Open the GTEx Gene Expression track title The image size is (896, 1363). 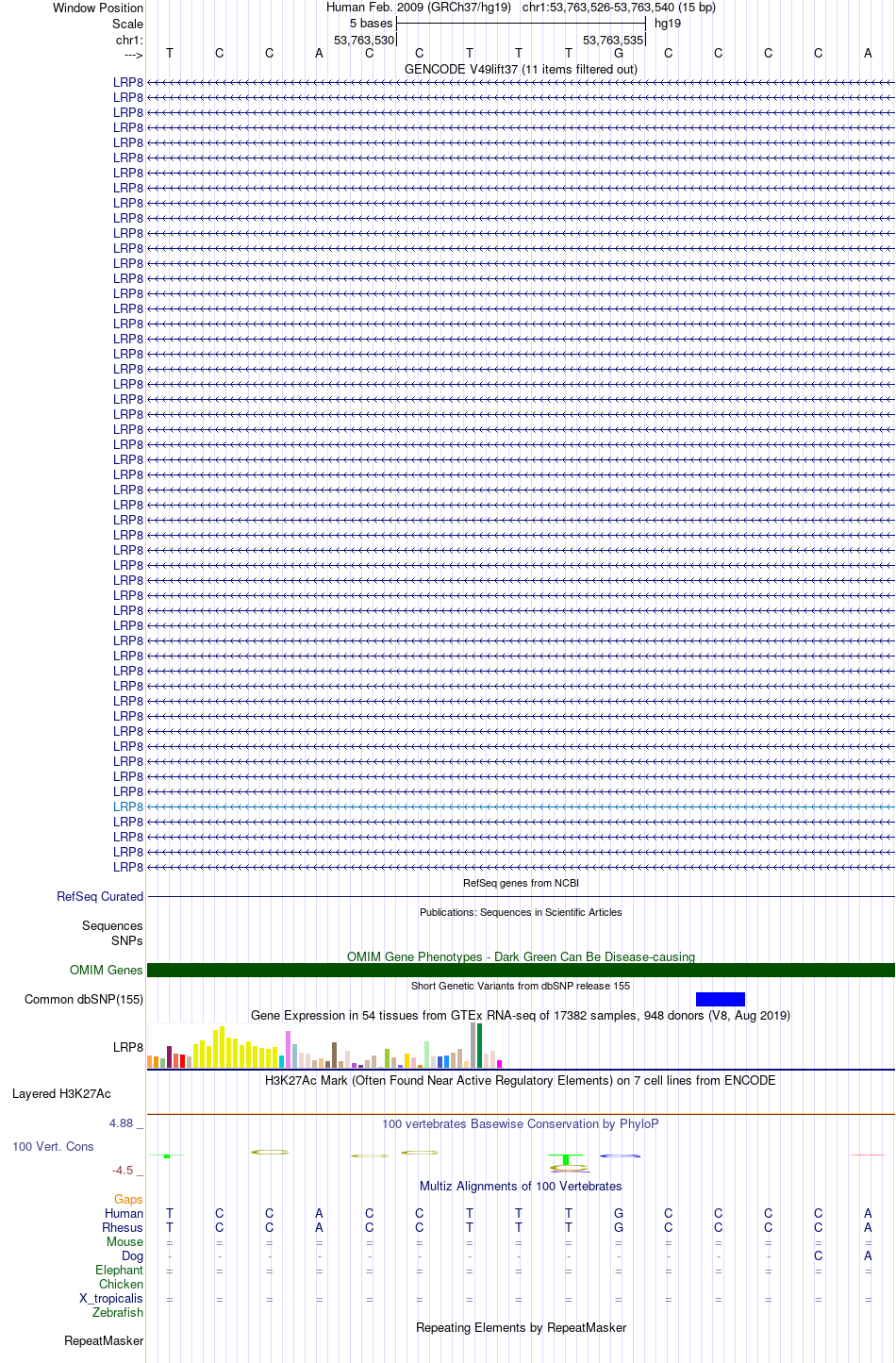click(x=521, y=1015)
